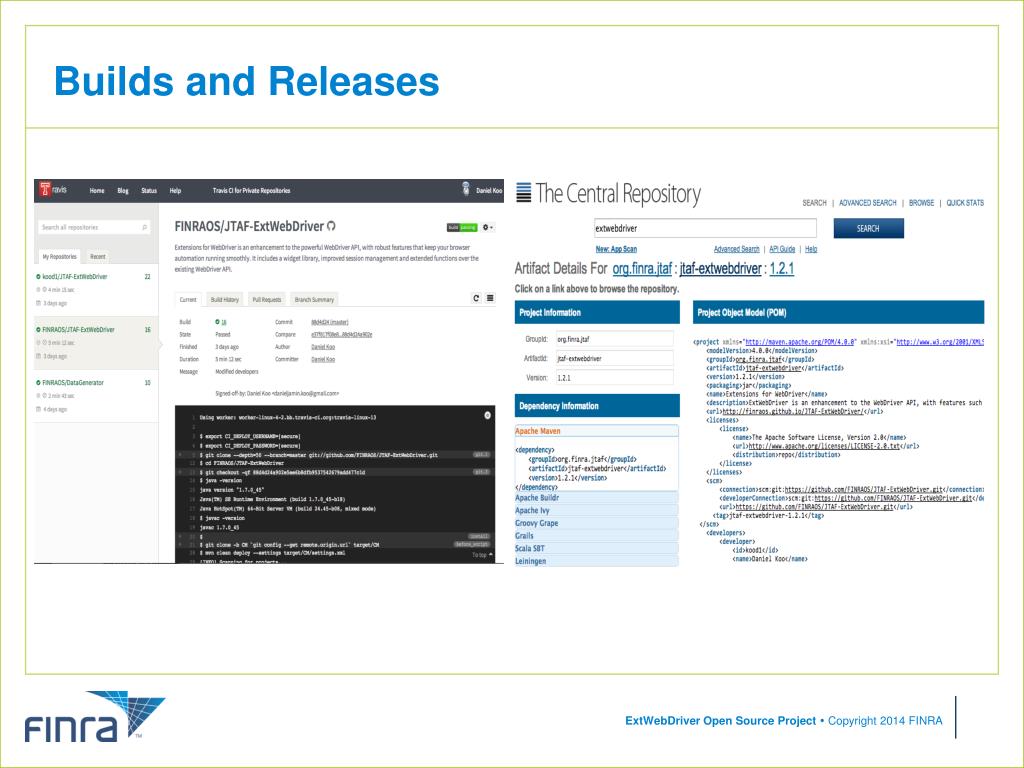1024x768 pixels.
Task: Open BROWSE in top navigation
Action: coord(921,203)
